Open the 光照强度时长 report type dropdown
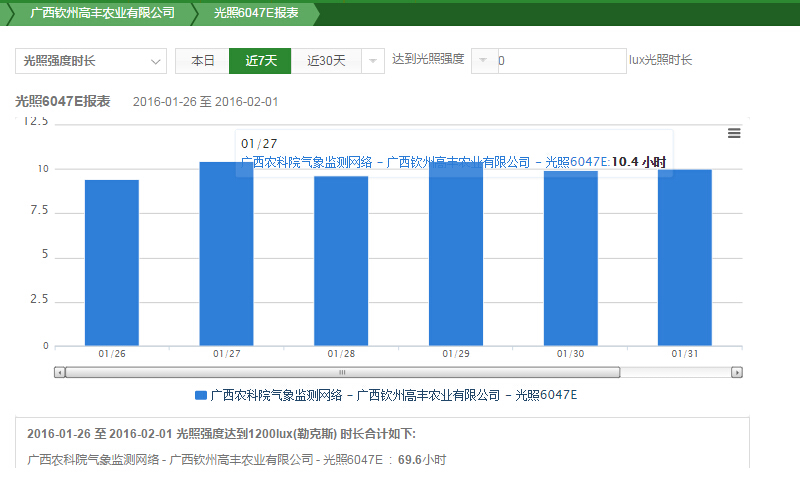Screen dimensions: 800x477 tap(91, 61)
